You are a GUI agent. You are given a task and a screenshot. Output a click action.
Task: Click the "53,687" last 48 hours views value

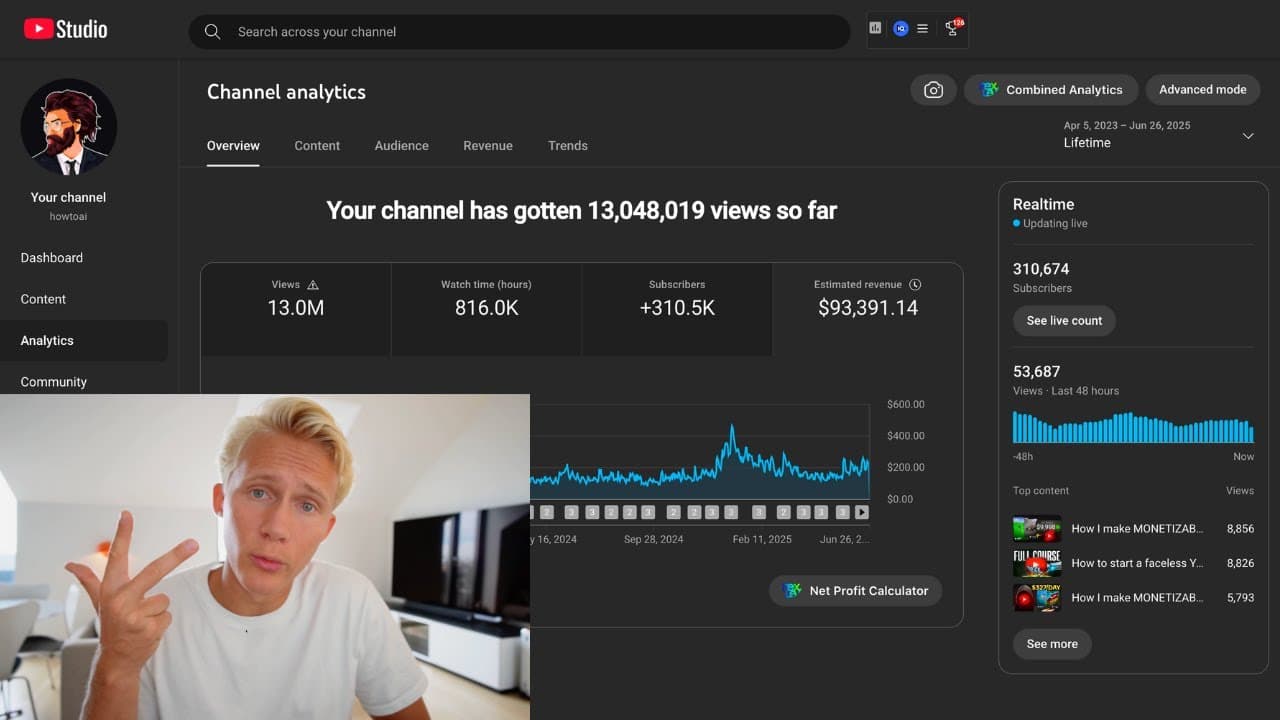(1037, 372)
